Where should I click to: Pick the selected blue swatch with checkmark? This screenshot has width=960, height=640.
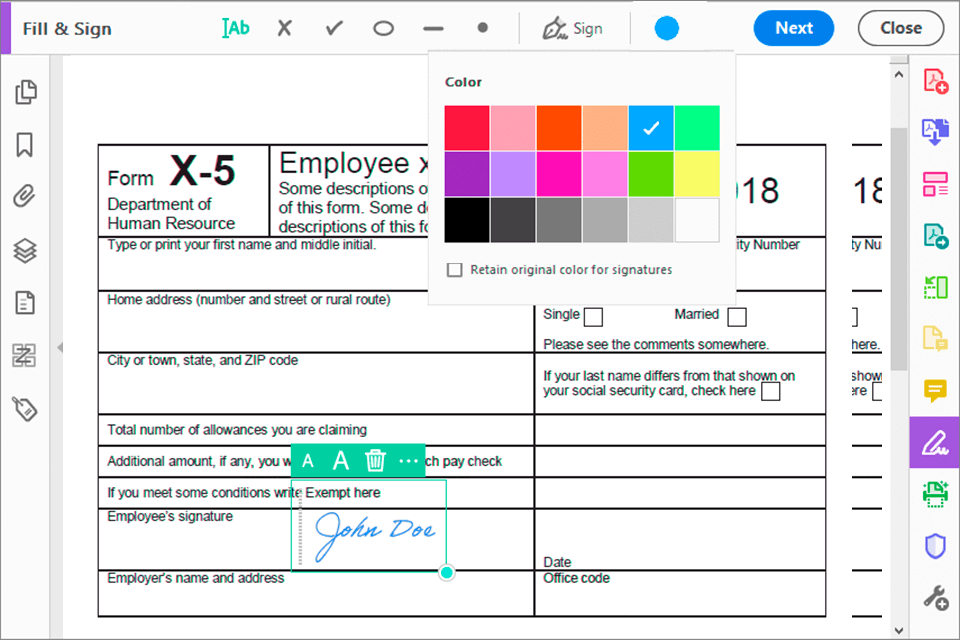tap(651, 128)
